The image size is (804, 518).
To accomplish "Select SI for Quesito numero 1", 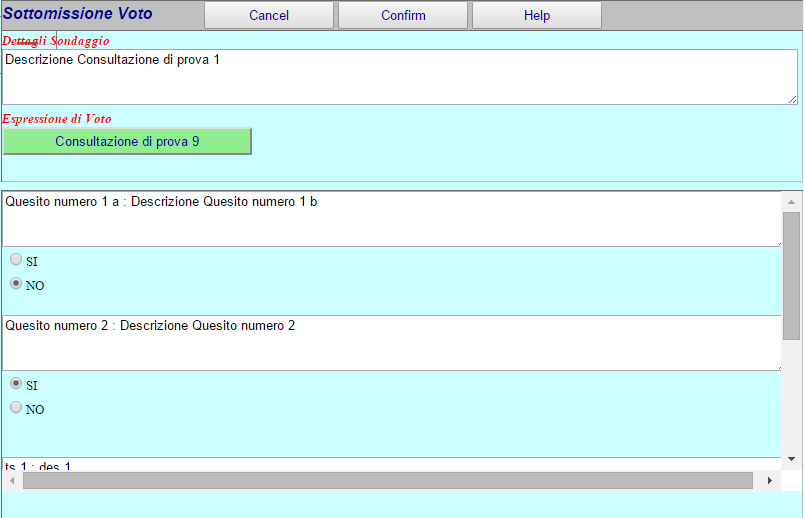I will tap(16, 260).
